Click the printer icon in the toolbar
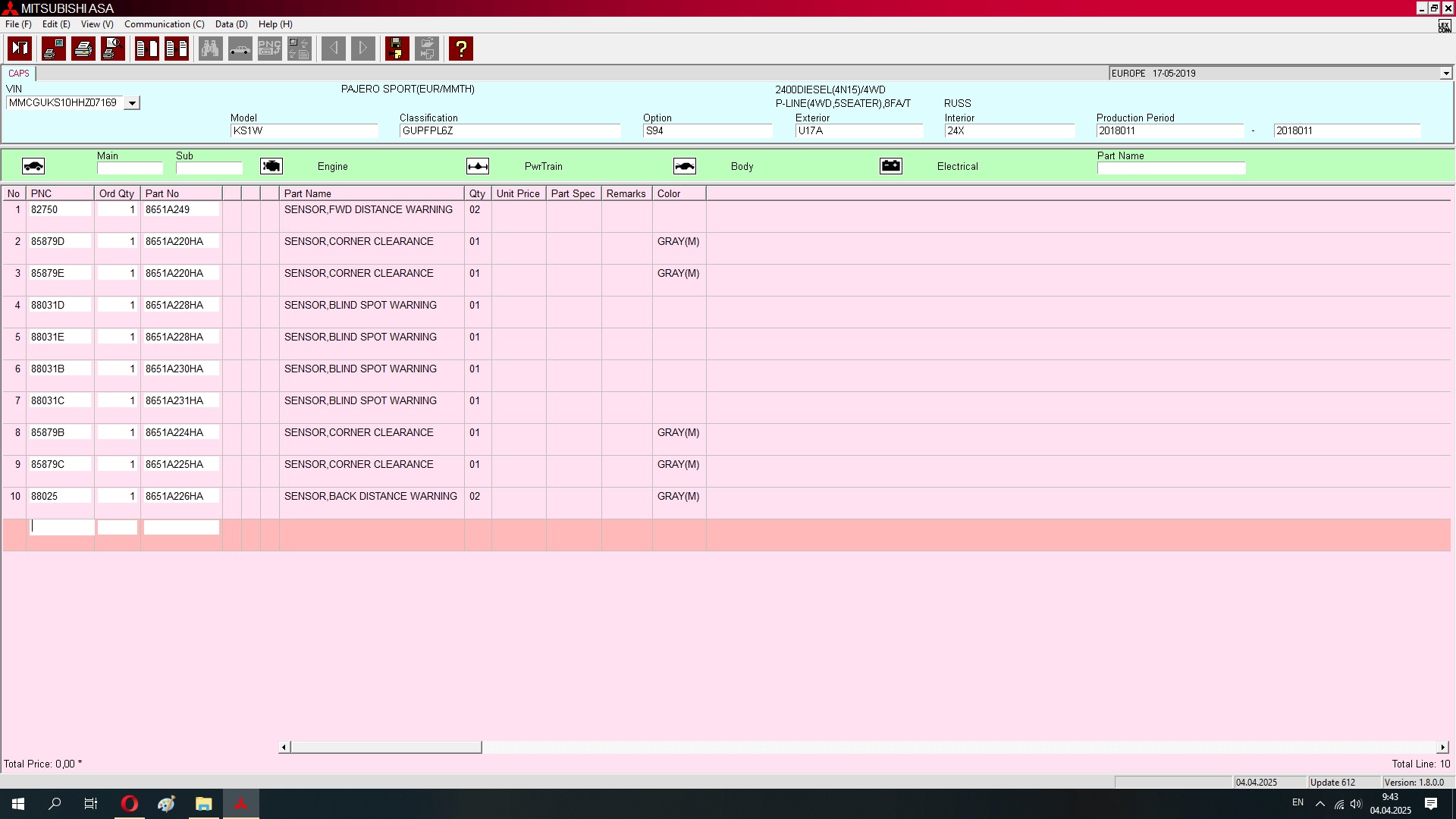This screenshot has width=1456, height=819. [83, 49]
